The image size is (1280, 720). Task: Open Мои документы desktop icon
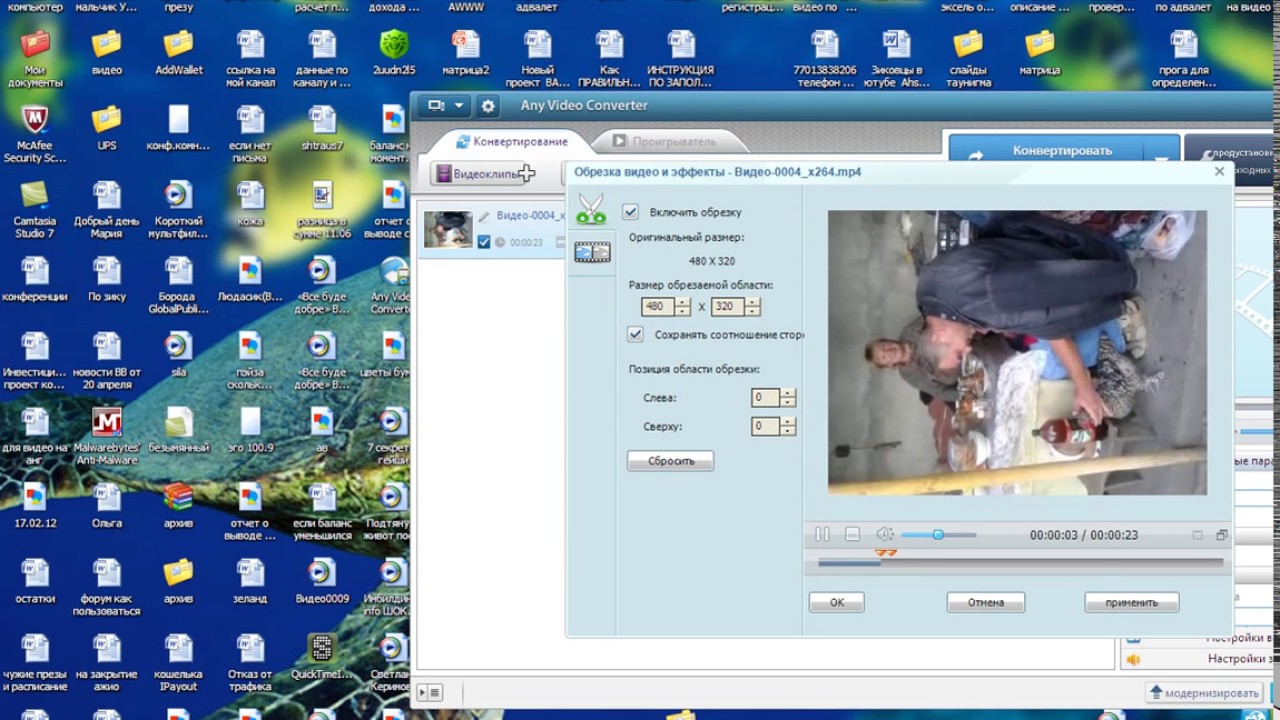point(35,58)
